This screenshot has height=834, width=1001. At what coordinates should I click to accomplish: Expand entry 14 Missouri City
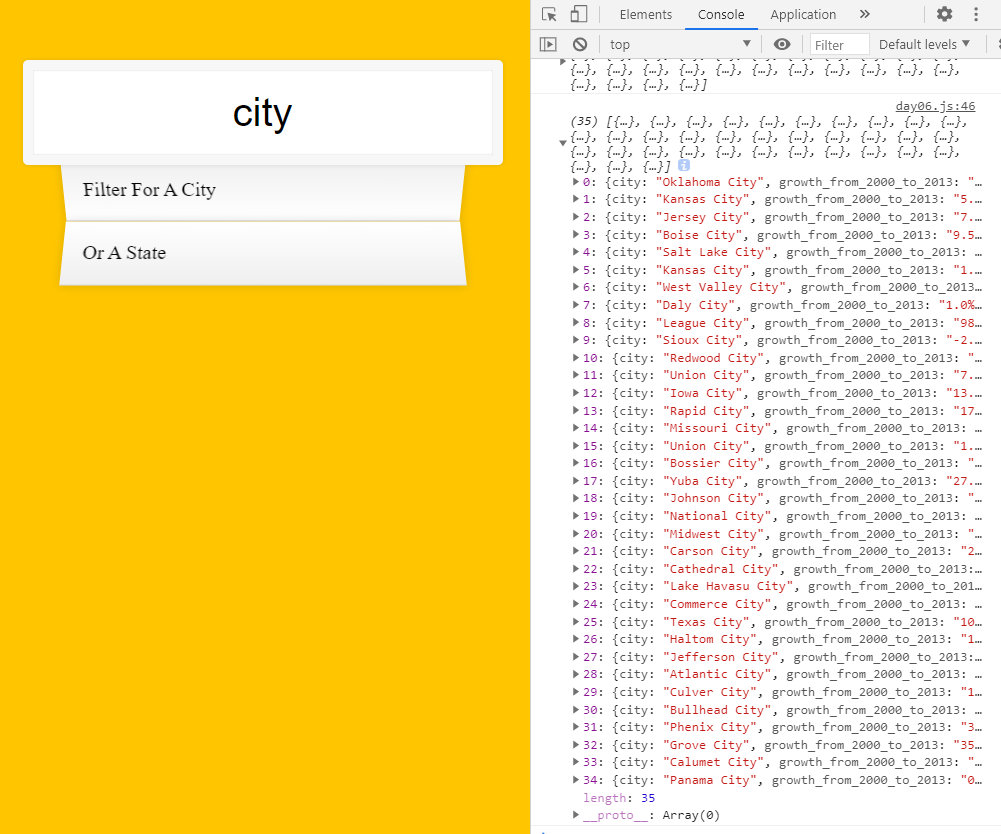coord(576,428)
